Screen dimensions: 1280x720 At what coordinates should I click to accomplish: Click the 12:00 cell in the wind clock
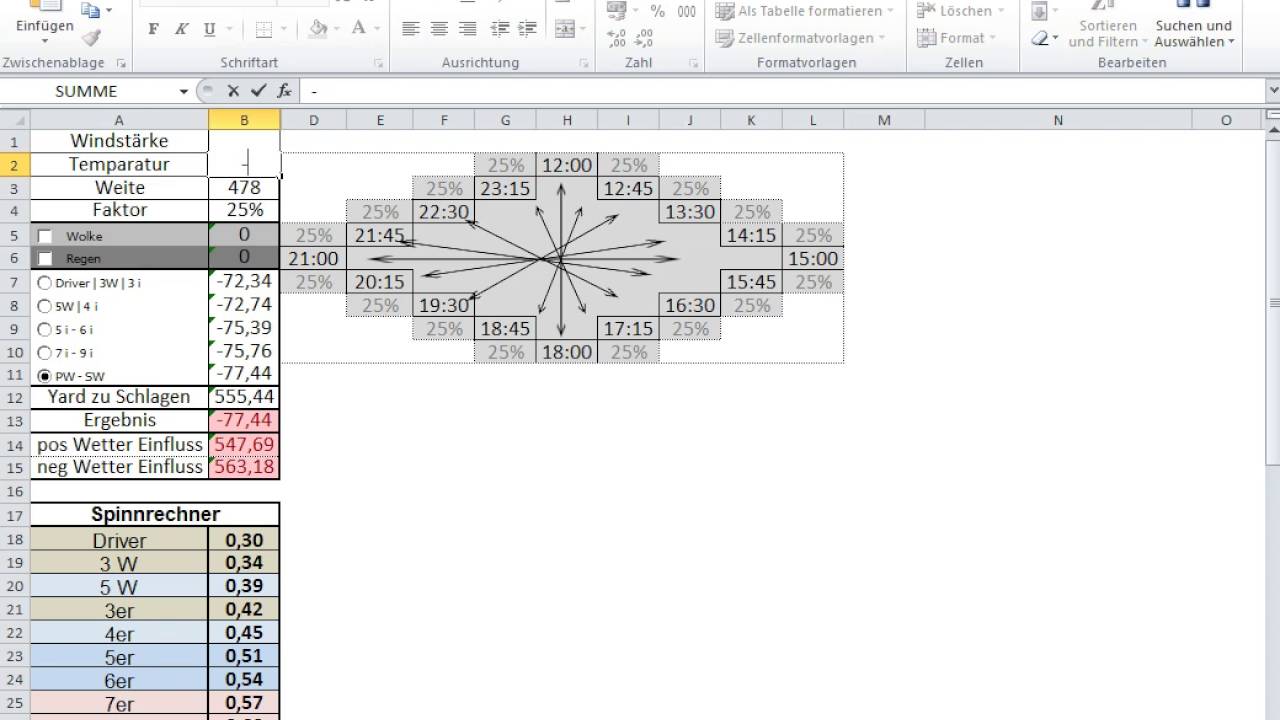point(567,165)
